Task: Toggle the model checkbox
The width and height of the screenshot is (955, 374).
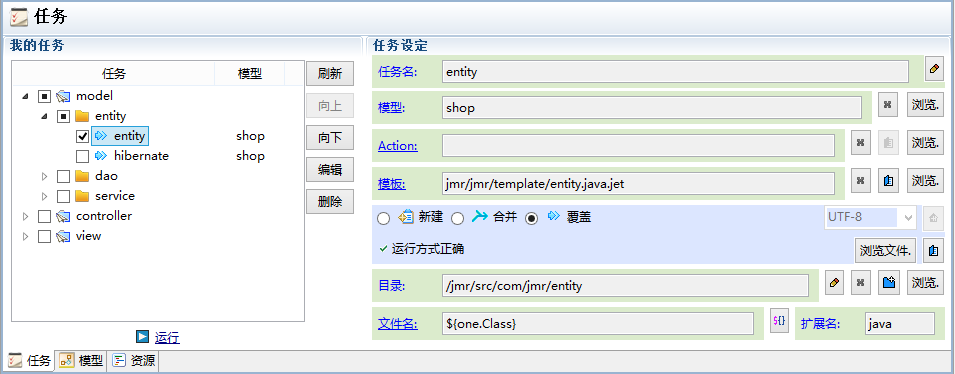Action: 44,96
